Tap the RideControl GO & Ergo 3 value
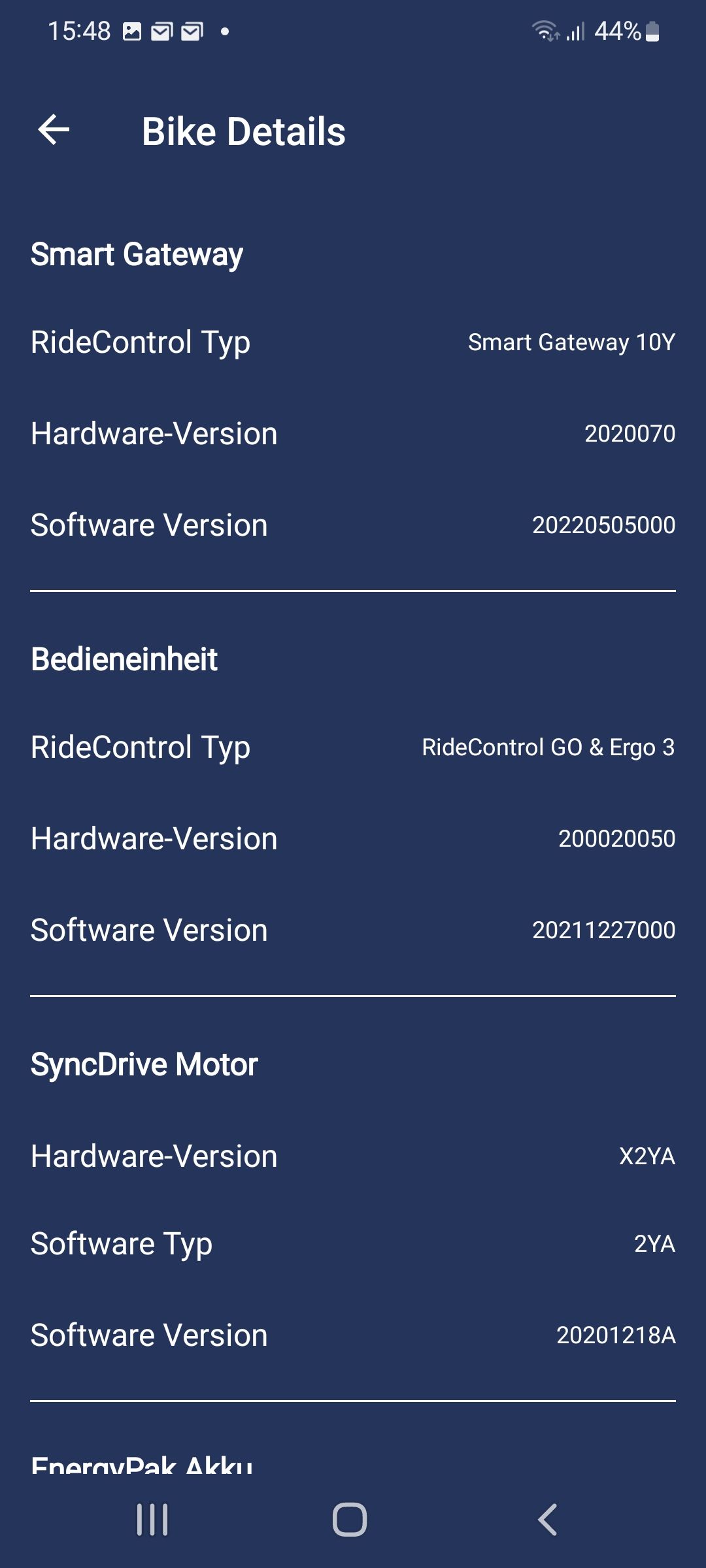706x1568 pixels. (548, 747)
